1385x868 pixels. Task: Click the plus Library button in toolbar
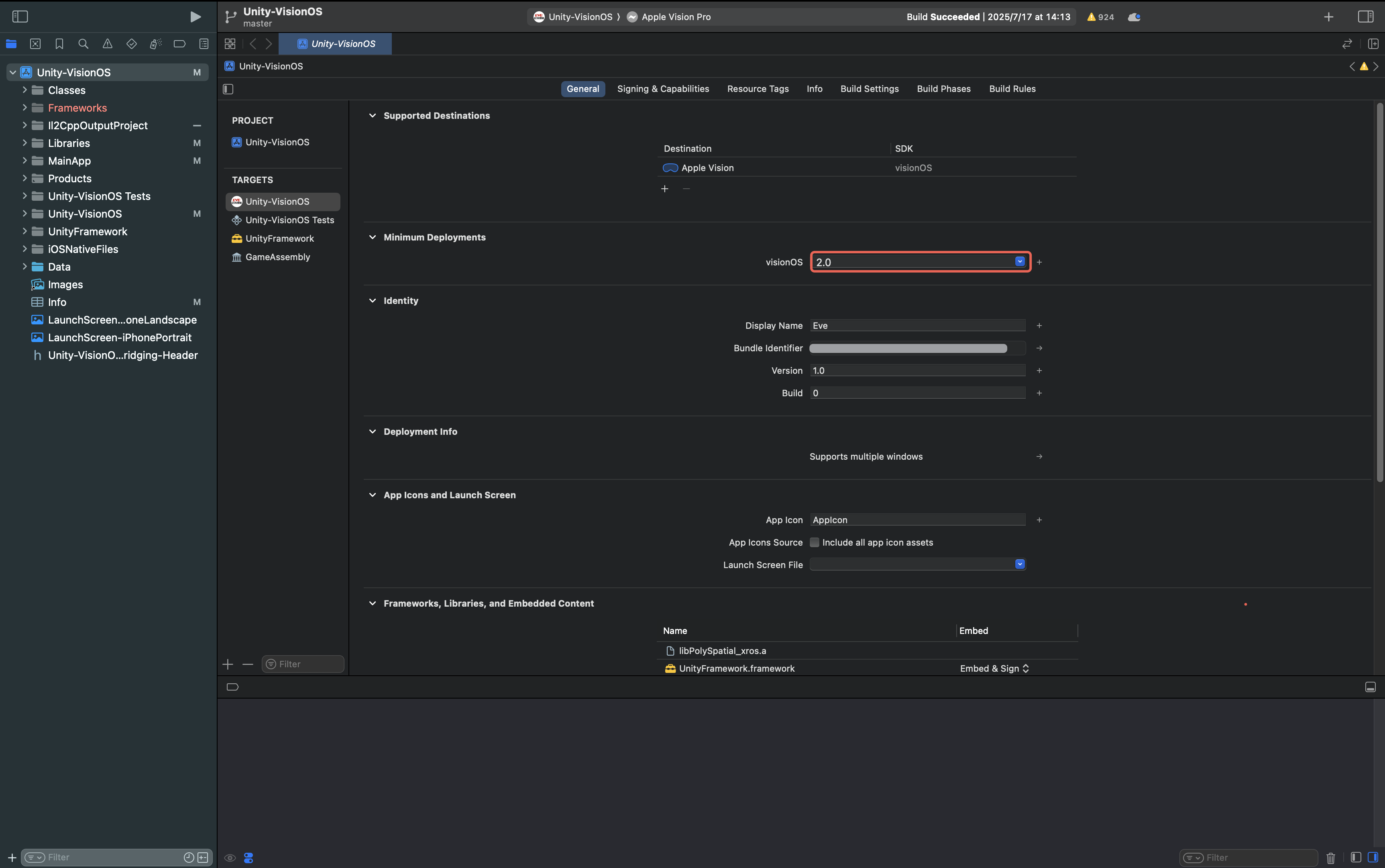coord(1329,16)
